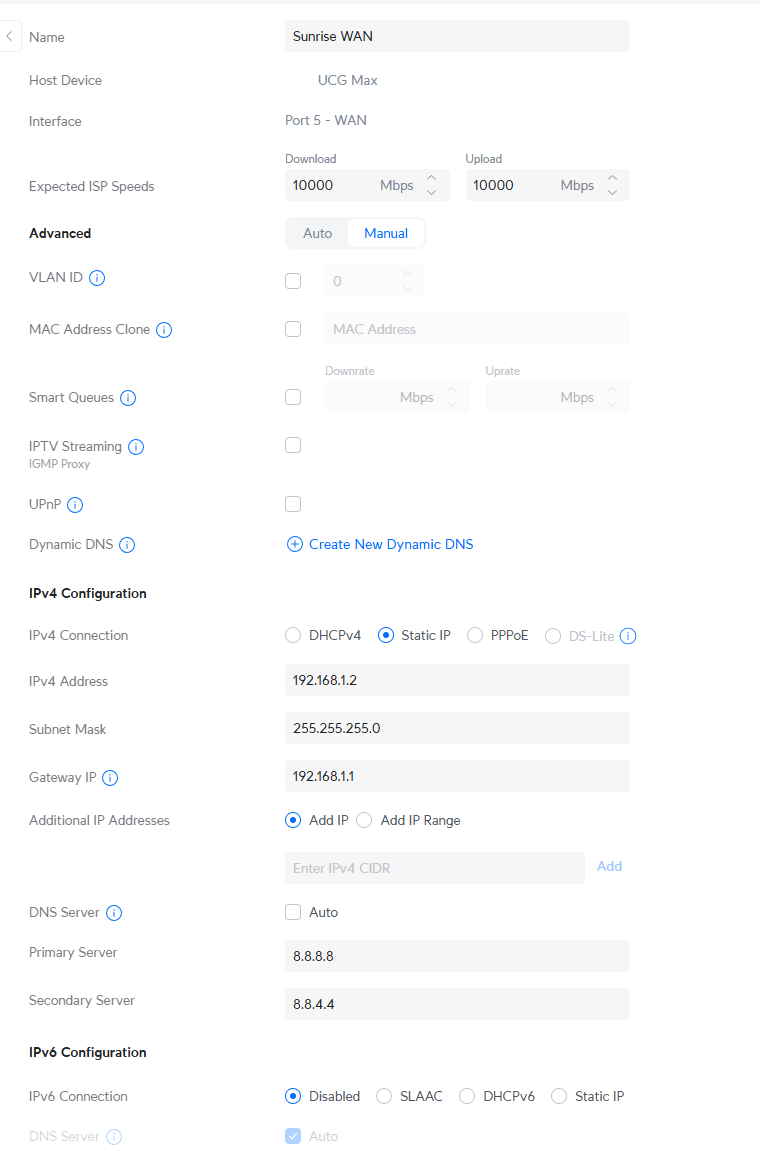Increase the Download speed with the up arrow

pyautogui.click(x=432, y=178)
